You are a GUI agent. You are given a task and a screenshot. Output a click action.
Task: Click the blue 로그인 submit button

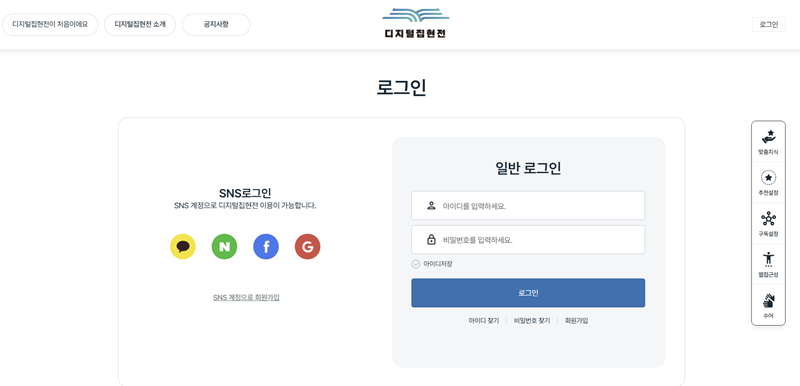click(x=528, y=293)
